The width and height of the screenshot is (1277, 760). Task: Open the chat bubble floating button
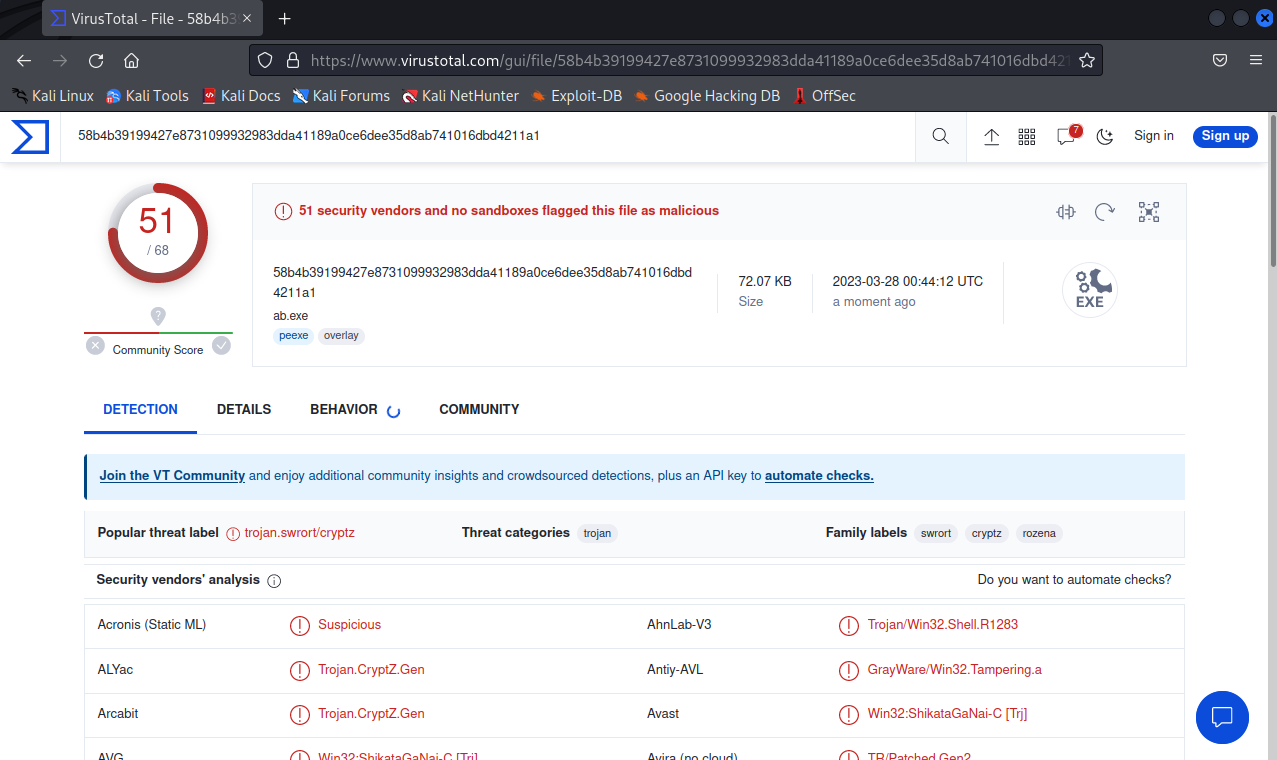[x=1222, y=717]
